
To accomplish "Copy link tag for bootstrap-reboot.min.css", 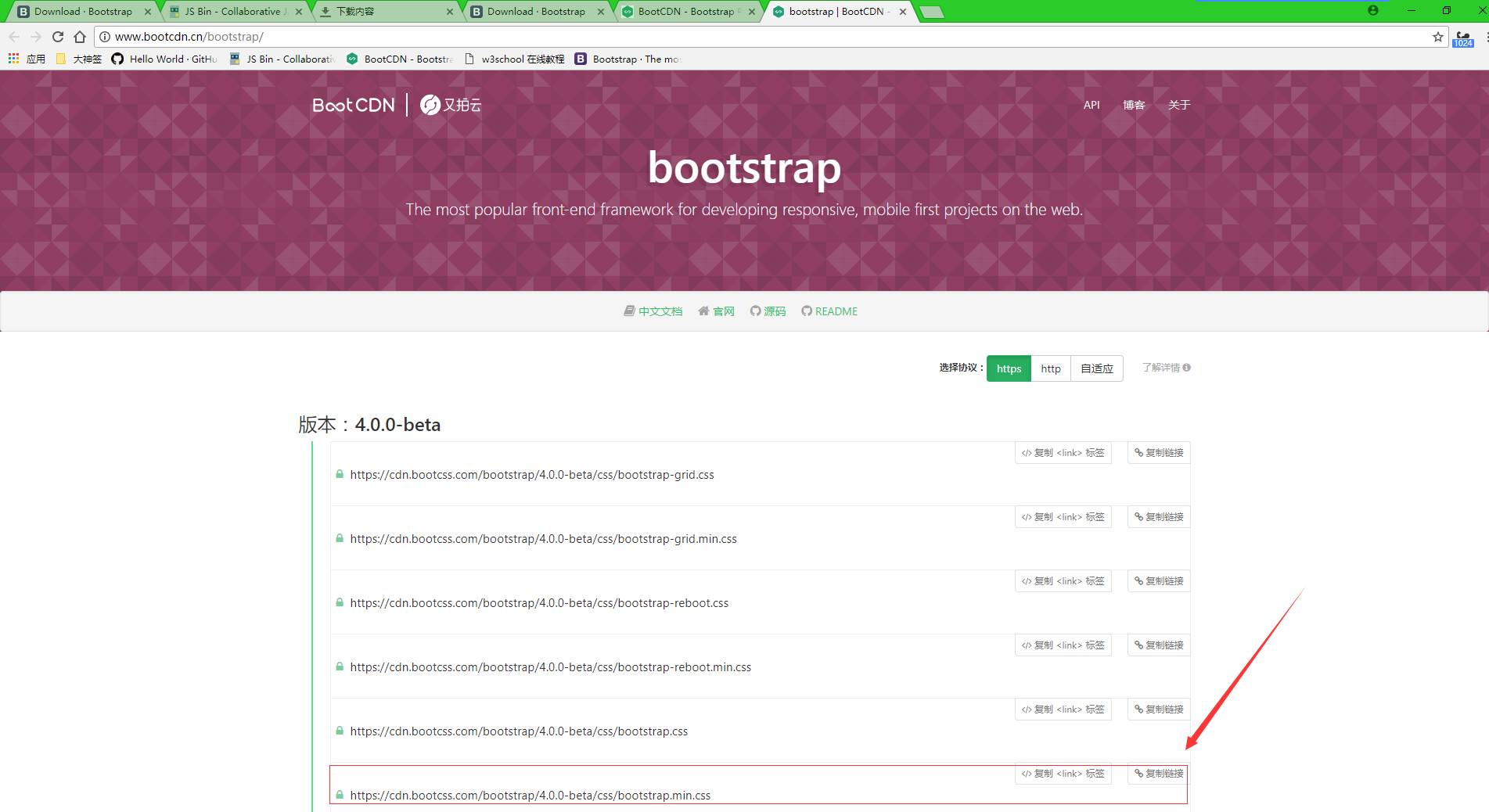I will pos(1063,645).
